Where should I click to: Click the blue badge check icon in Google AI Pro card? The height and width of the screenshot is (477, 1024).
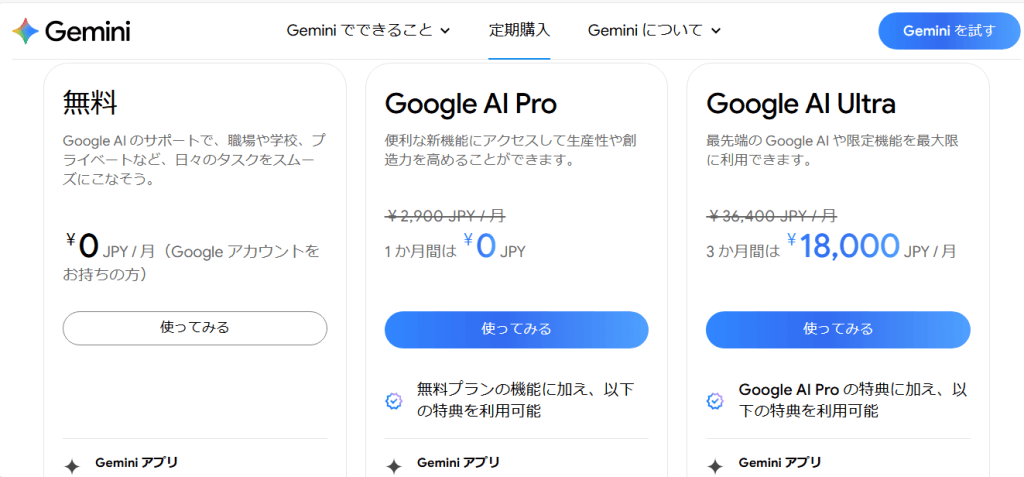(x=394, y=401)
